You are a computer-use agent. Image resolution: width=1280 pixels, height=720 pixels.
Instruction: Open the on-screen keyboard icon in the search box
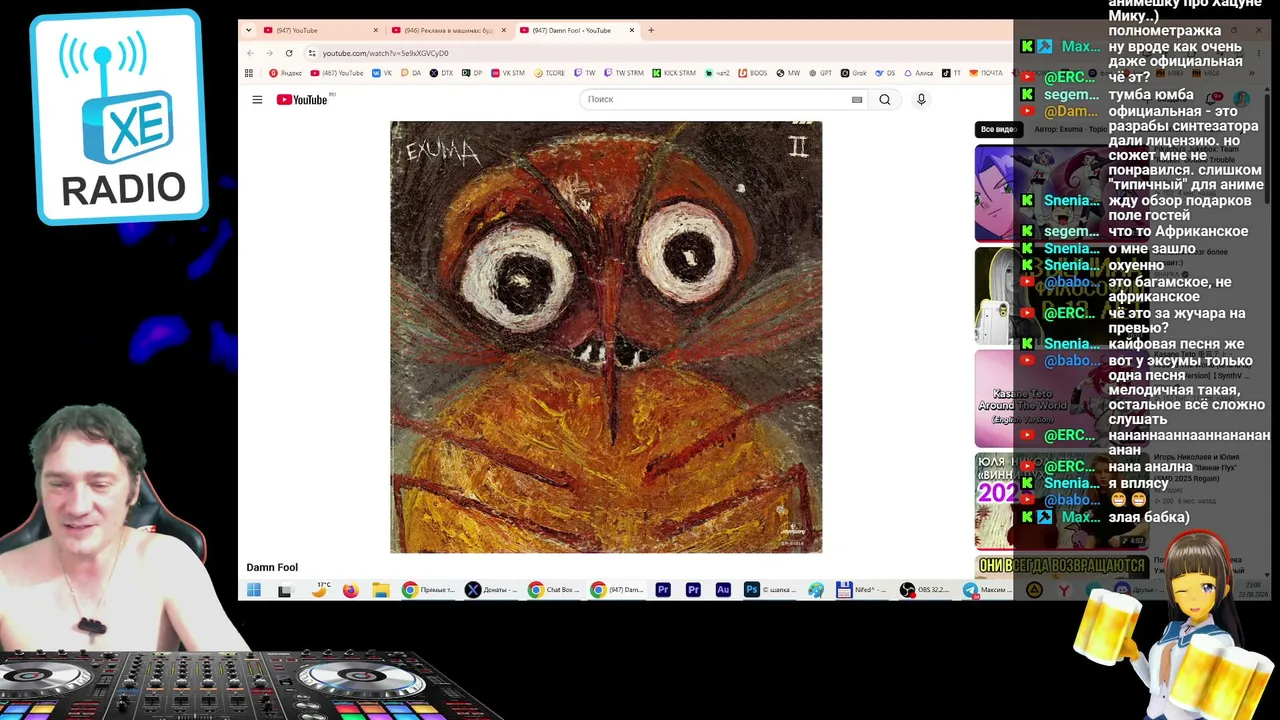point(857,99)
